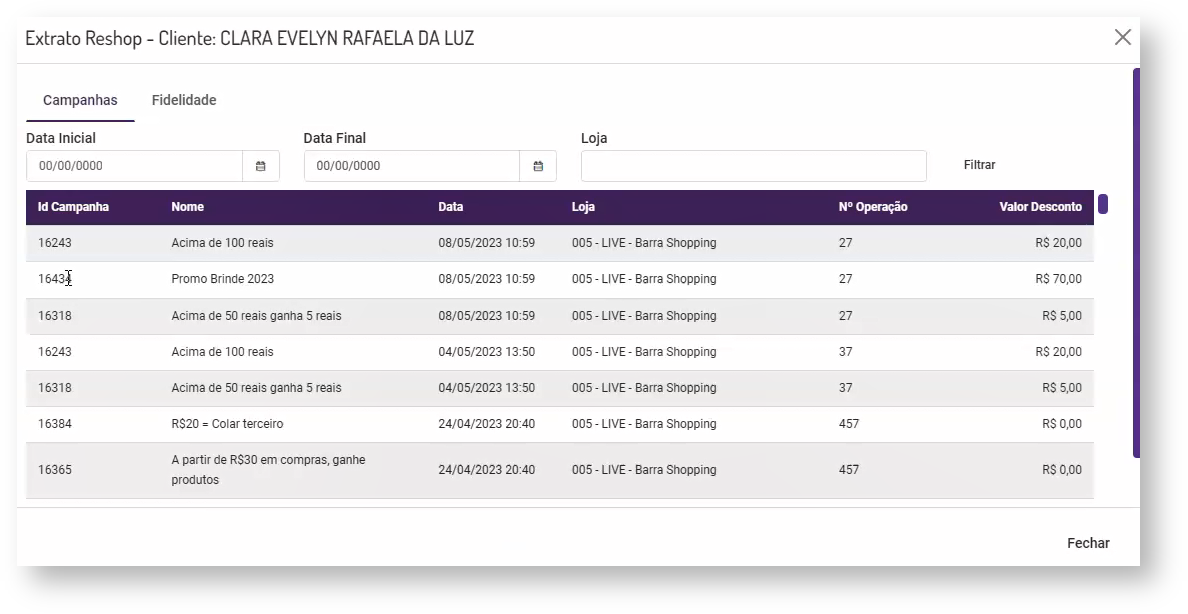Click the Nº Operação column header
The width and height of the screenshot is (1188, 614).
(x=872, y=207)
